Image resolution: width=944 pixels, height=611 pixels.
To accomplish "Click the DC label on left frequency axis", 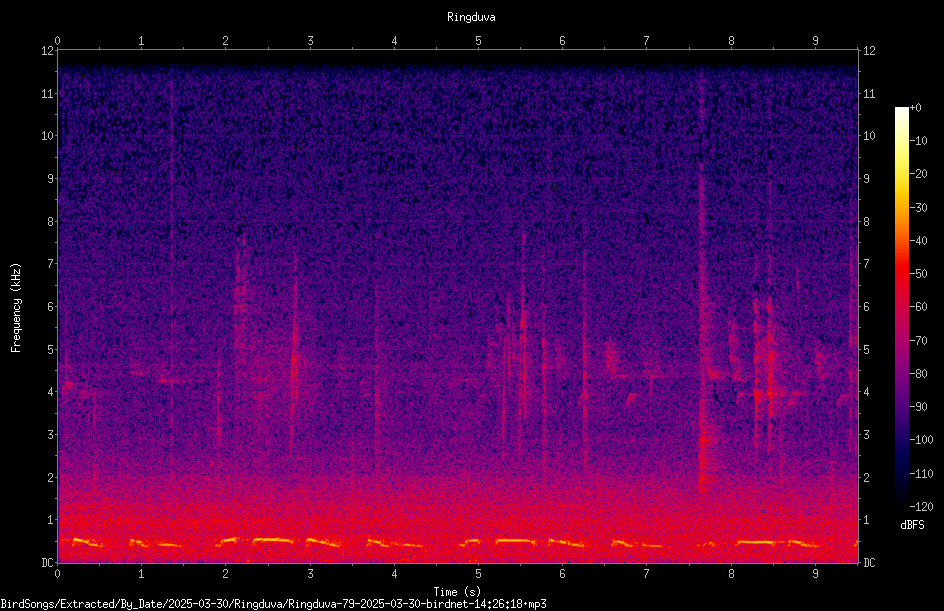I will point(48,563).
